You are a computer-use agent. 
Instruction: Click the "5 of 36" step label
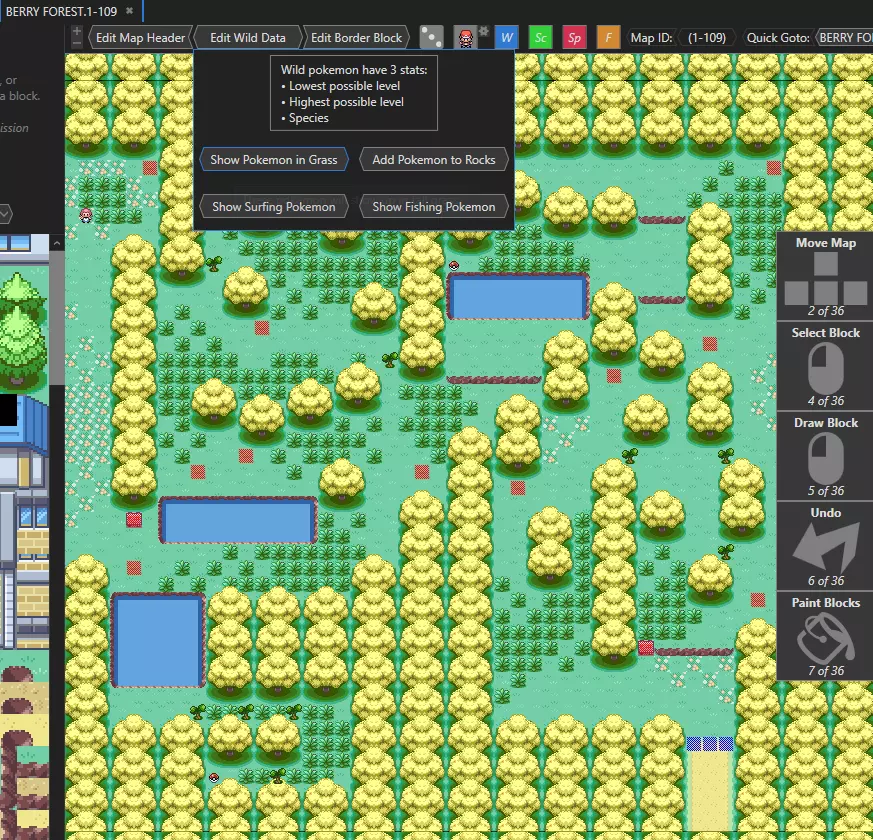[x=826, y=491]
